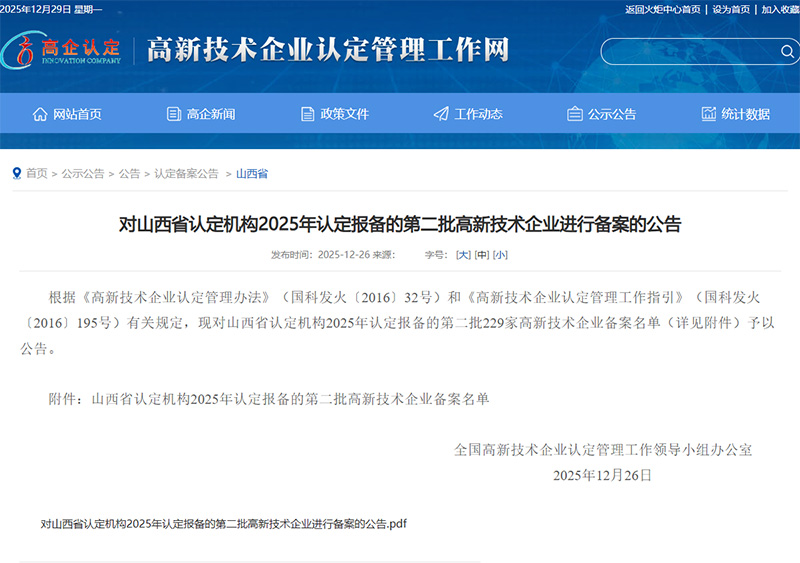Click the clipboard icon beside 公示公告

tap(574, 113)
